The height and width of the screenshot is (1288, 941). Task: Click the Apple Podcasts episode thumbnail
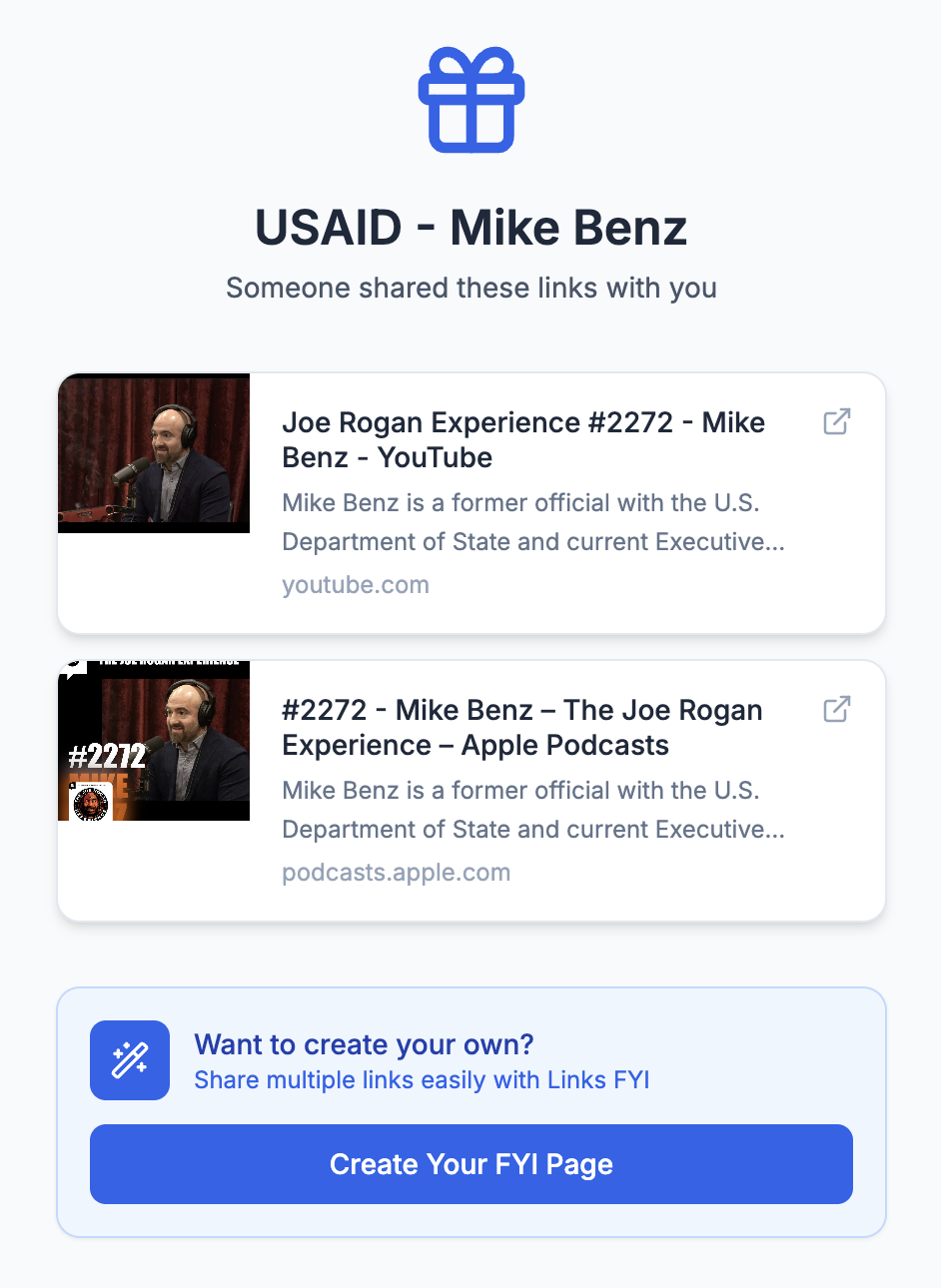pos(154,741)
